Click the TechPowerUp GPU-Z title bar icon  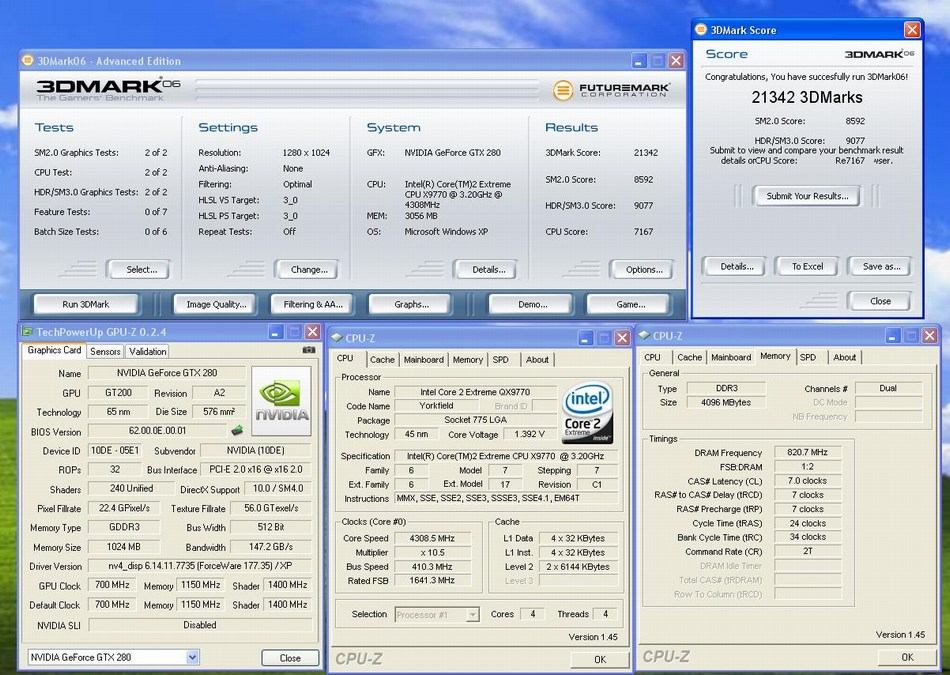tap(27, 332)
